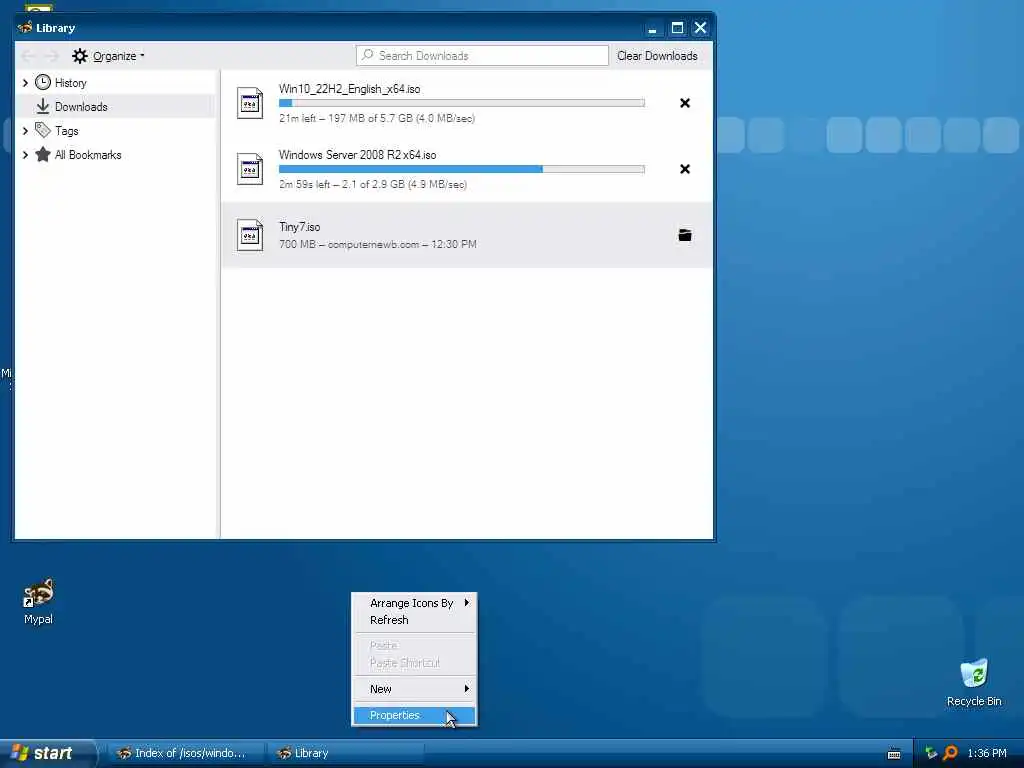
Task: Open containing folder for Tiny7.iso
Action: 684,235
